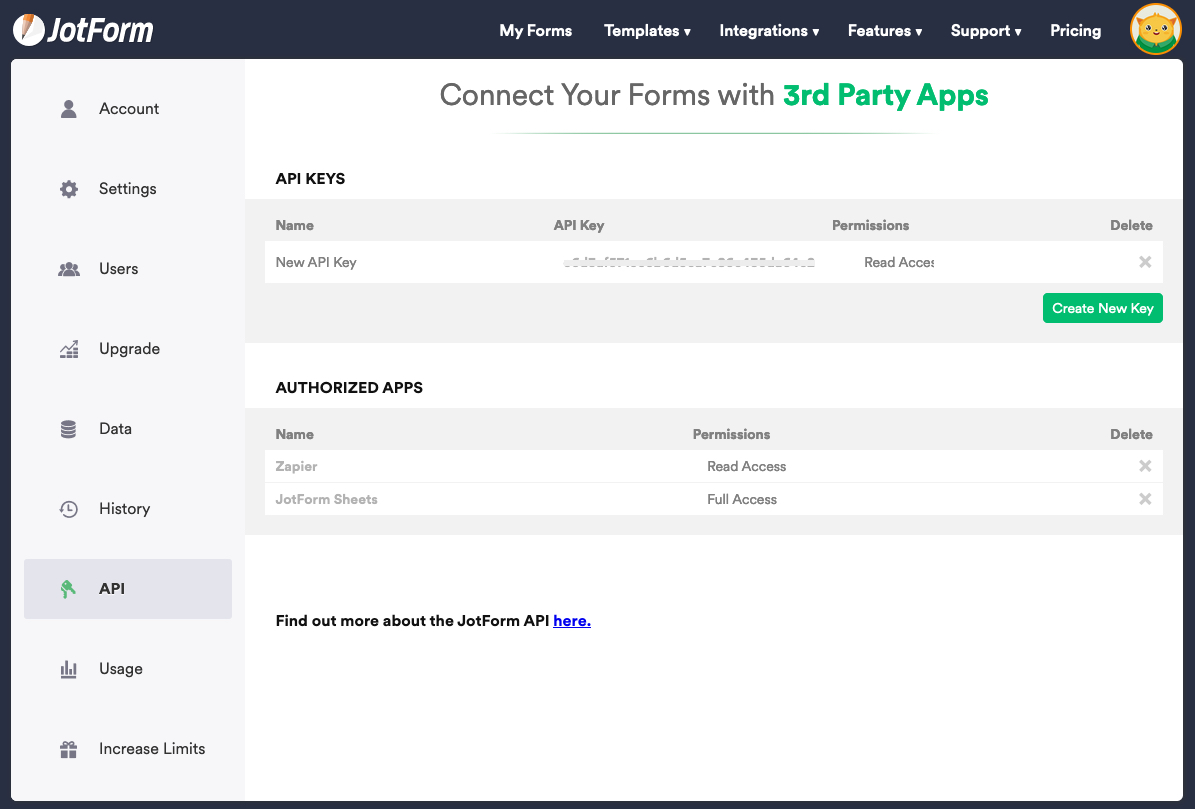Open Account section in sidebar

128,109
